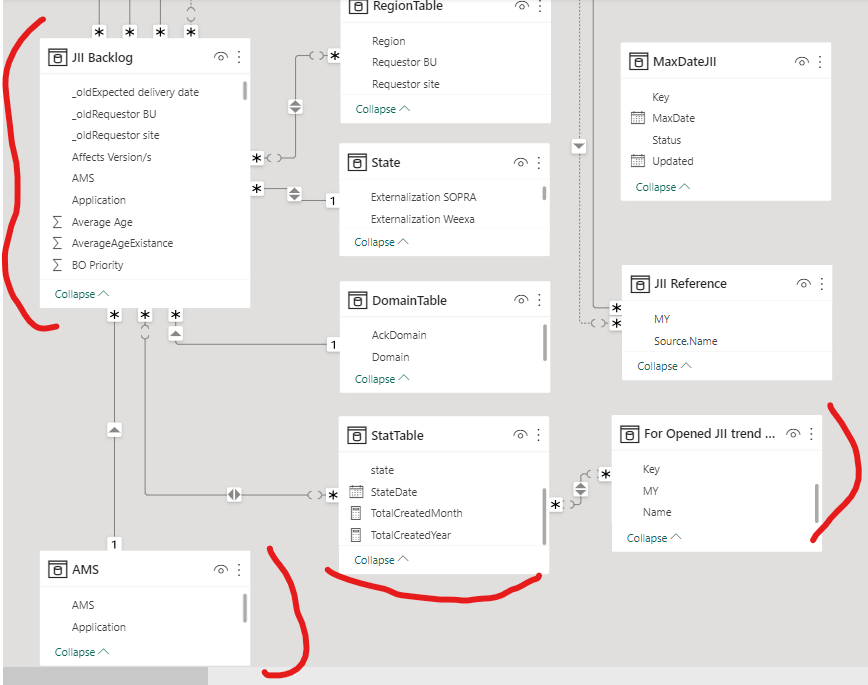
Task: Select the JII Backlog to StatTable bidirectional arrow
Action: point(234,494)
